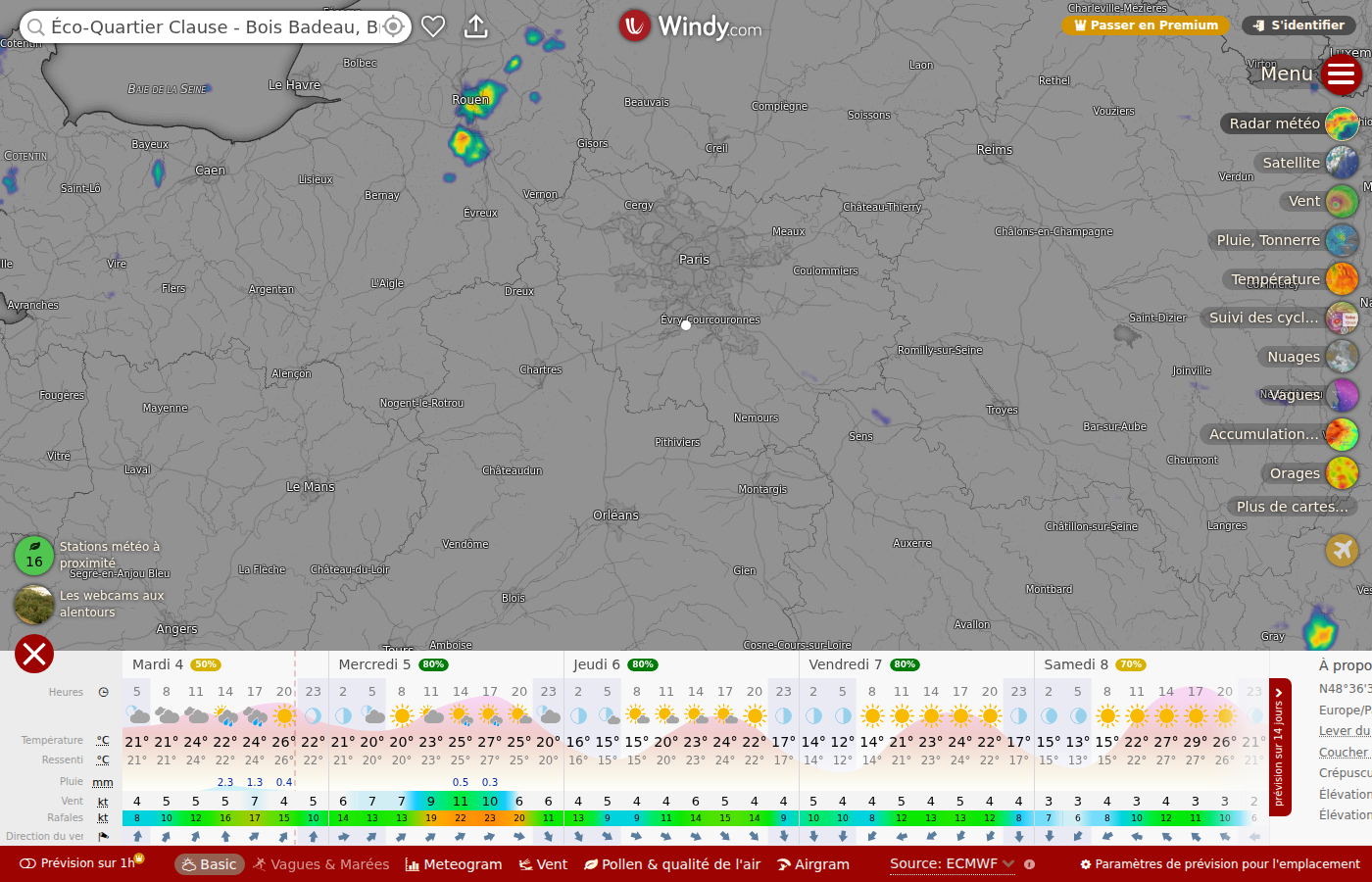Open the red hamburger Menu button

pyautogui.click(x=1341, y=73)
